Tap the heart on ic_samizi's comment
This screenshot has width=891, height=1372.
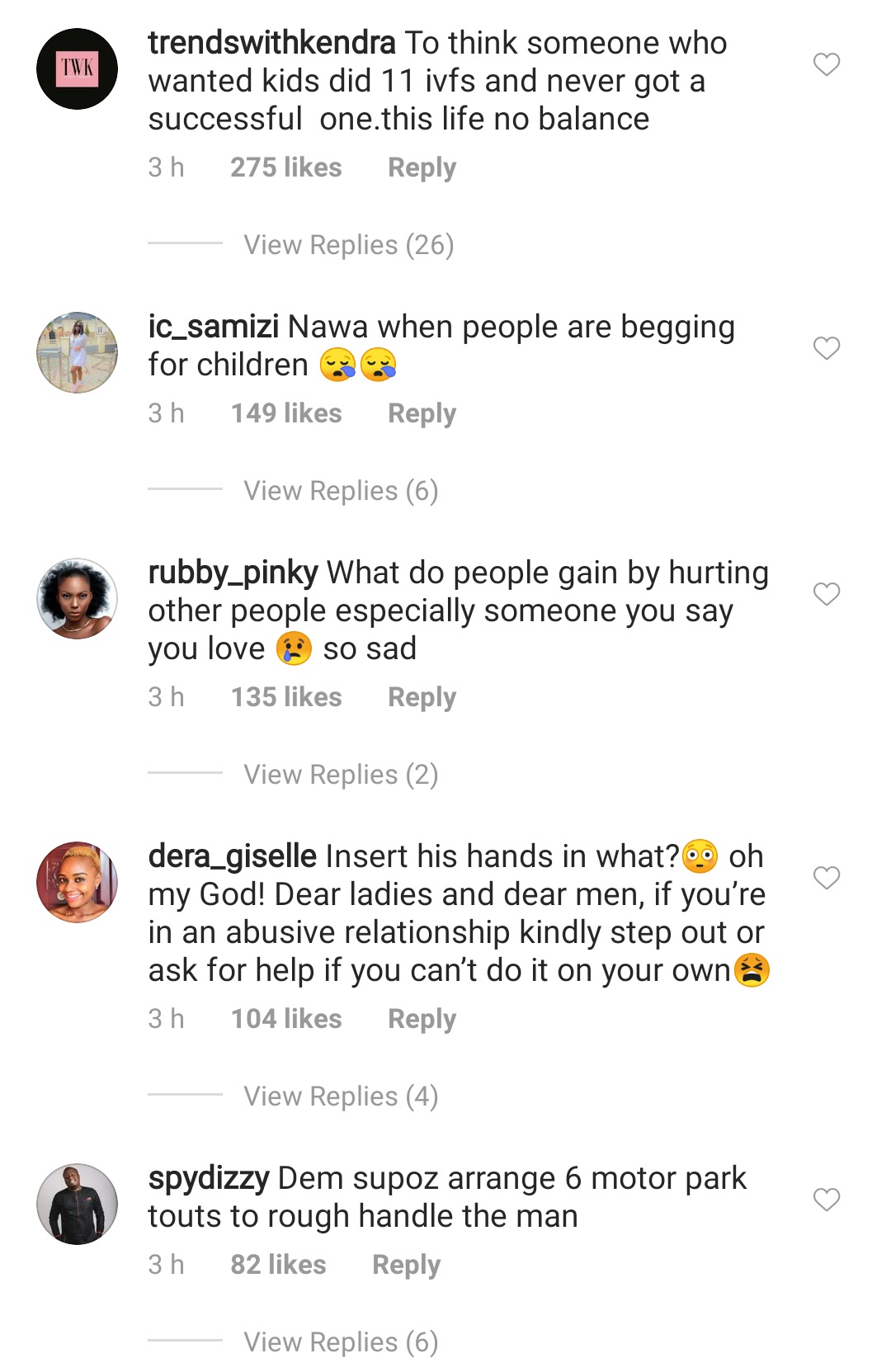pyautogui.click(x=827, y=348)
